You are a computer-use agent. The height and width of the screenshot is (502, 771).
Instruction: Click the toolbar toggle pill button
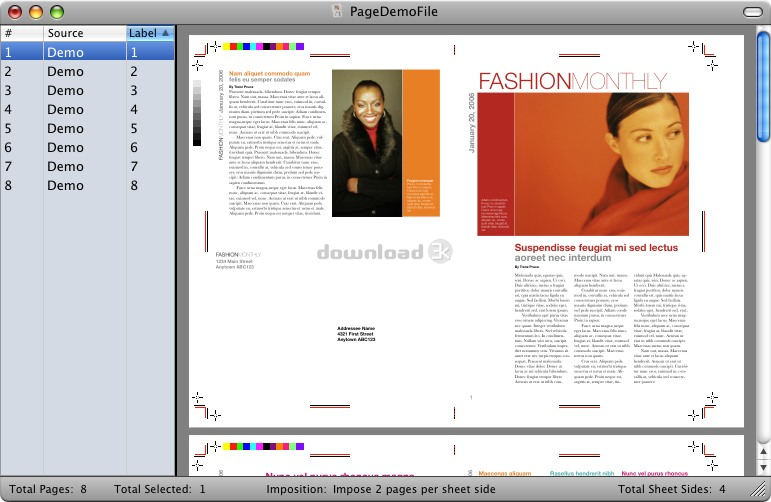tap(752, 12)
